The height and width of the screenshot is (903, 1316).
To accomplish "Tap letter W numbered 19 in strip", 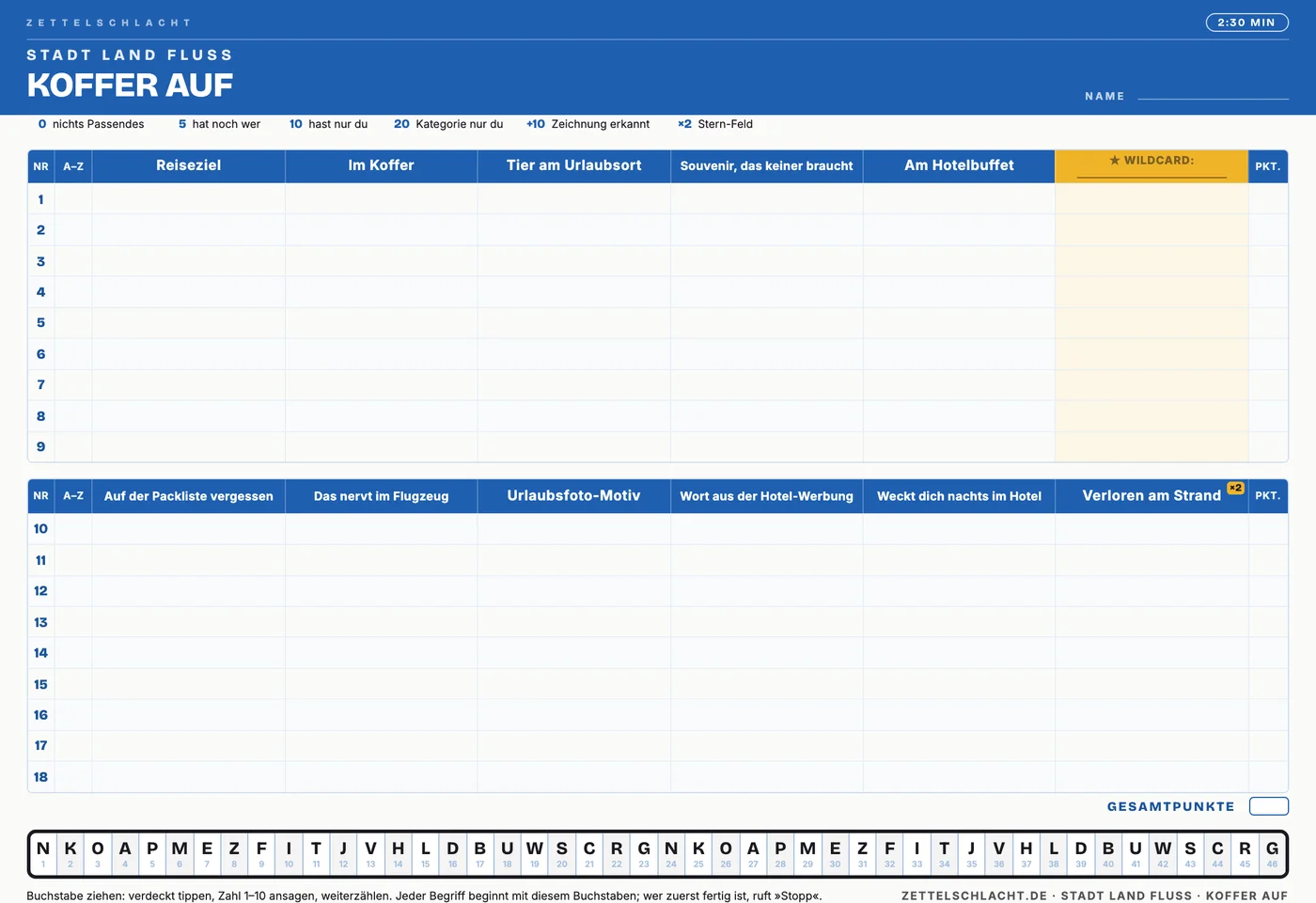I will [535, 853].
